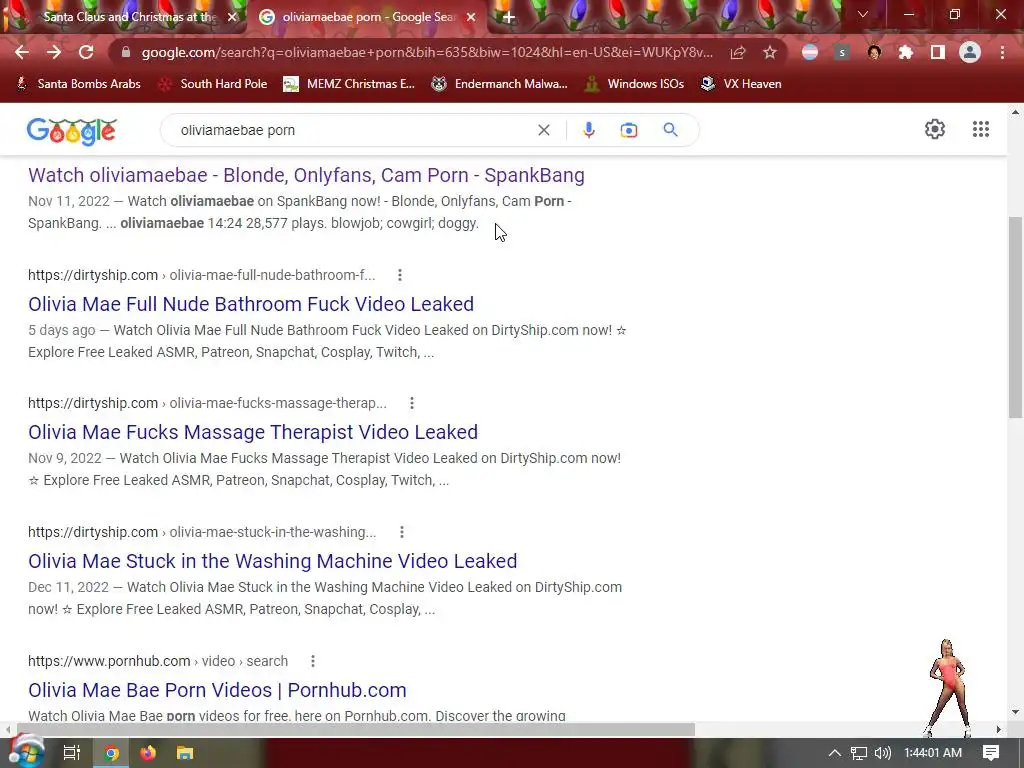
Task: Open the volume control tray icon
Action: [882, 753]
